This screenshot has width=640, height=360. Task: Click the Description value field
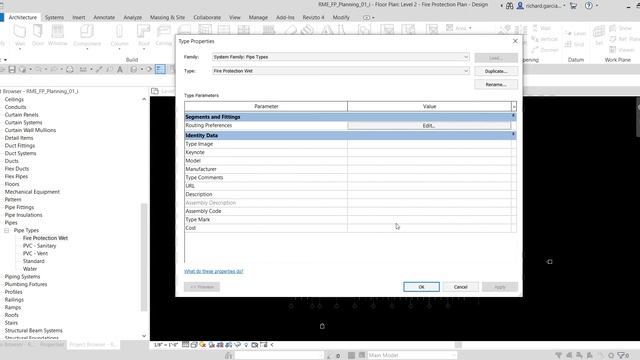pos(429,194)
